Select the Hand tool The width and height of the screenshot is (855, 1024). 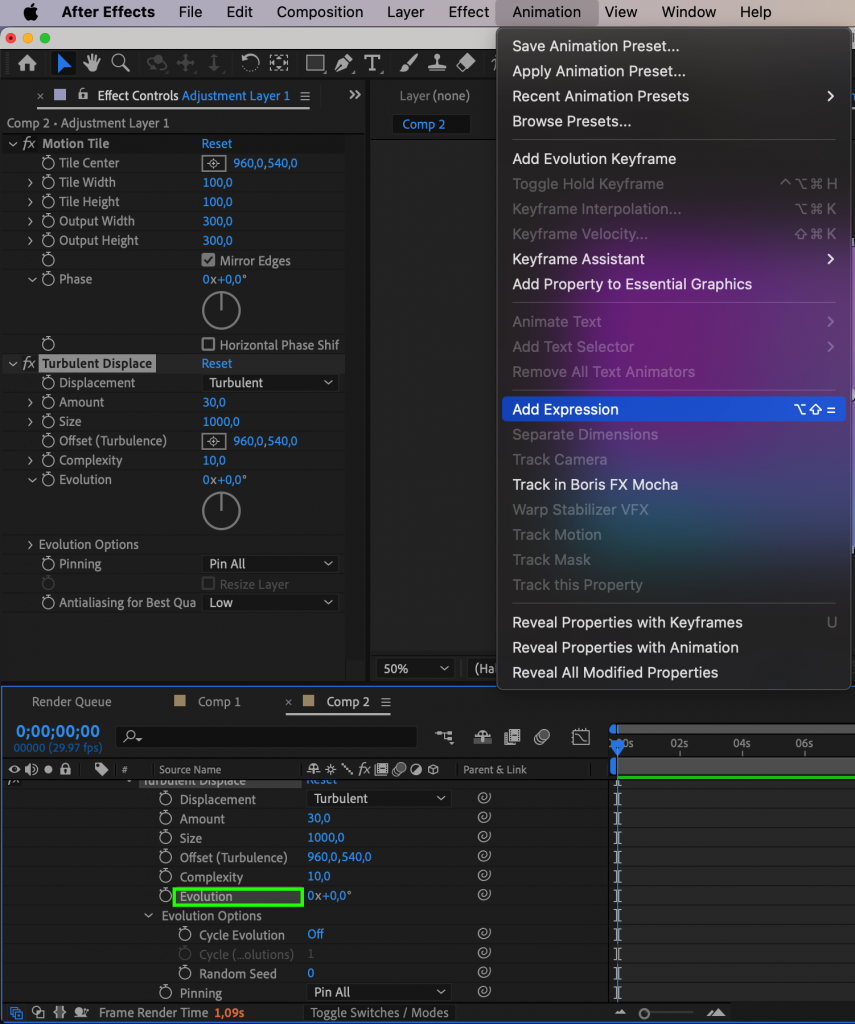click(x=91, y=62)
